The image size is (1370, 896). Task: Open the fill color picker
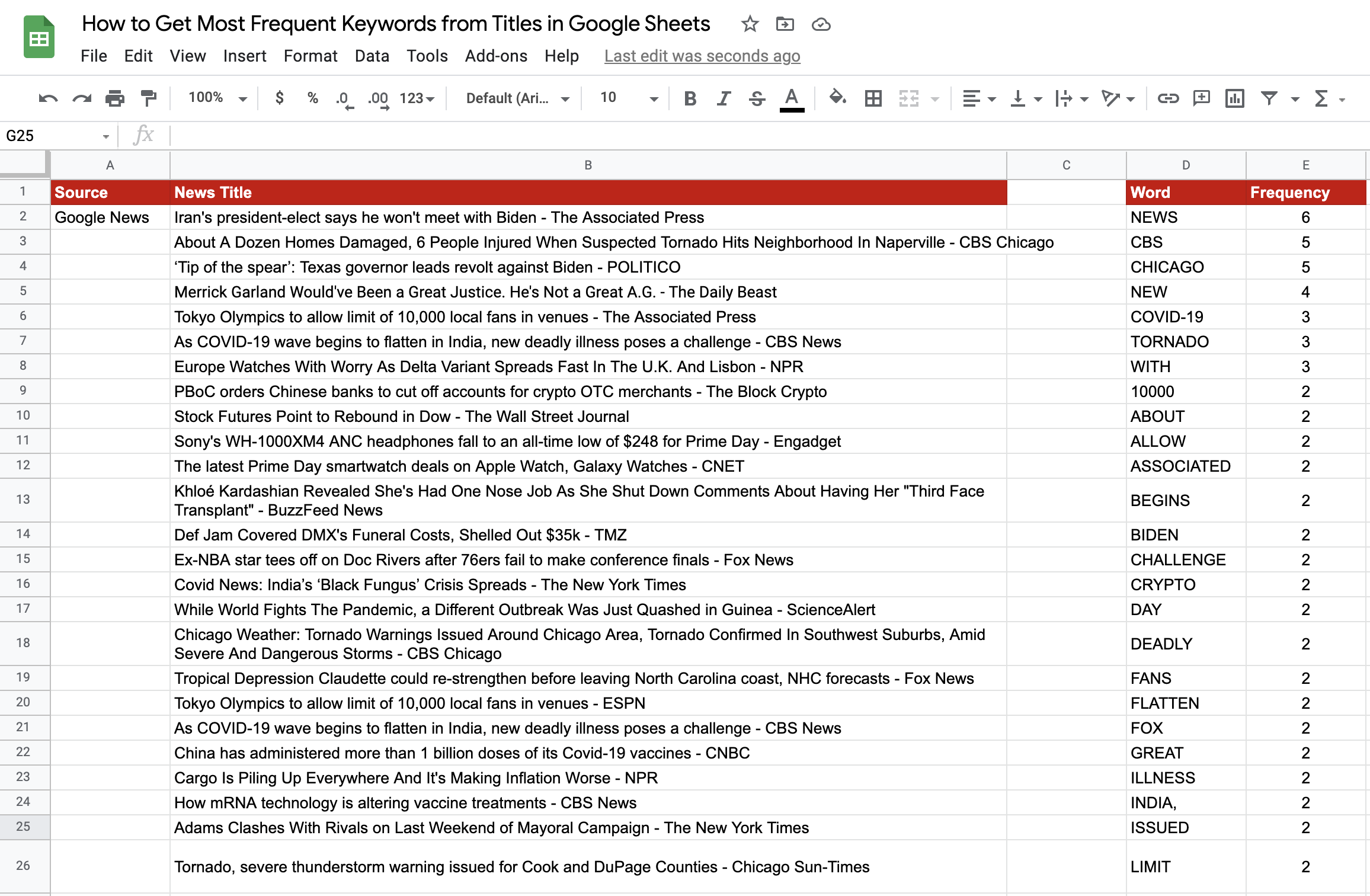(x=837, y=97)
